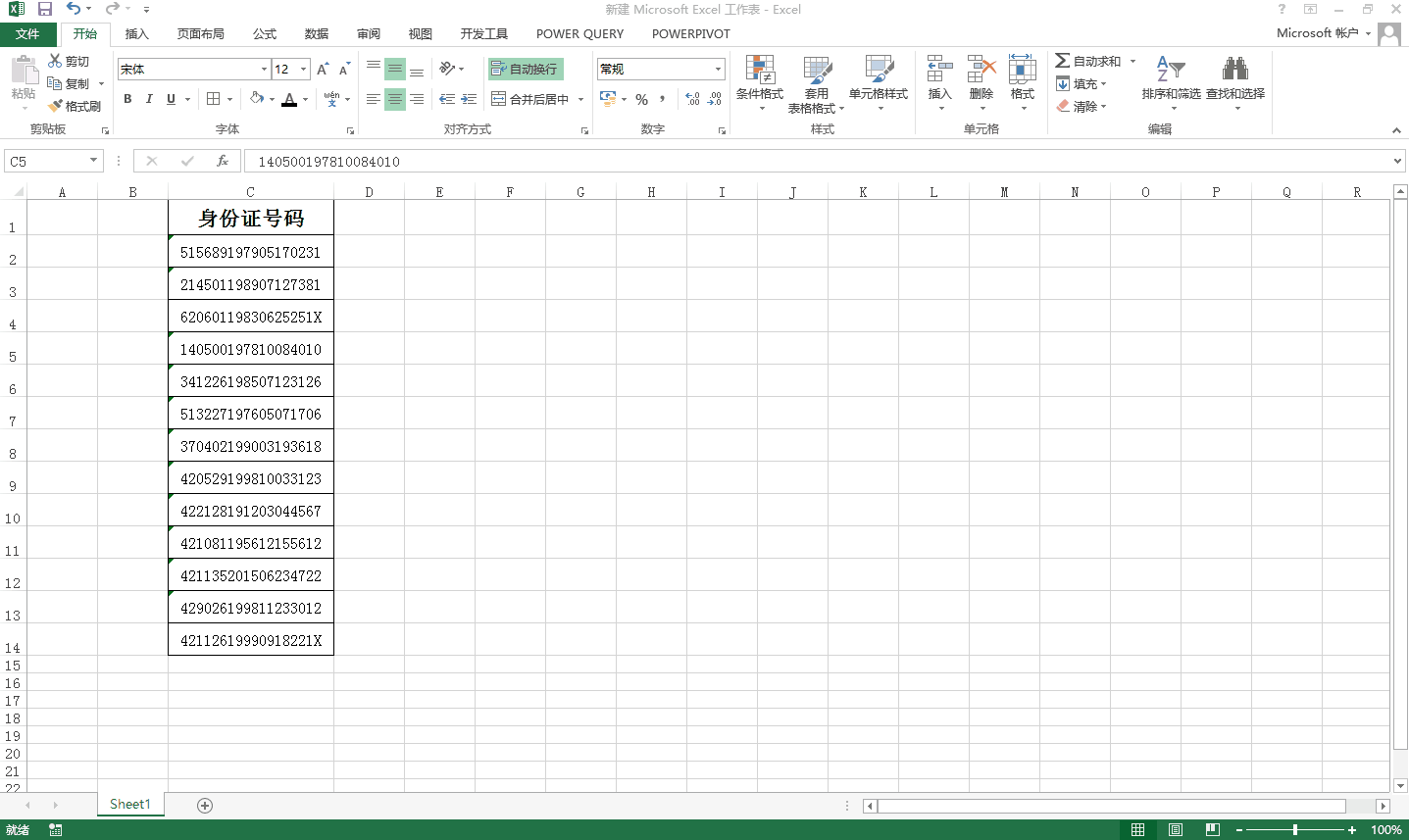Open the font name dropdown
1409x840 pixels.
coord(264,69)
